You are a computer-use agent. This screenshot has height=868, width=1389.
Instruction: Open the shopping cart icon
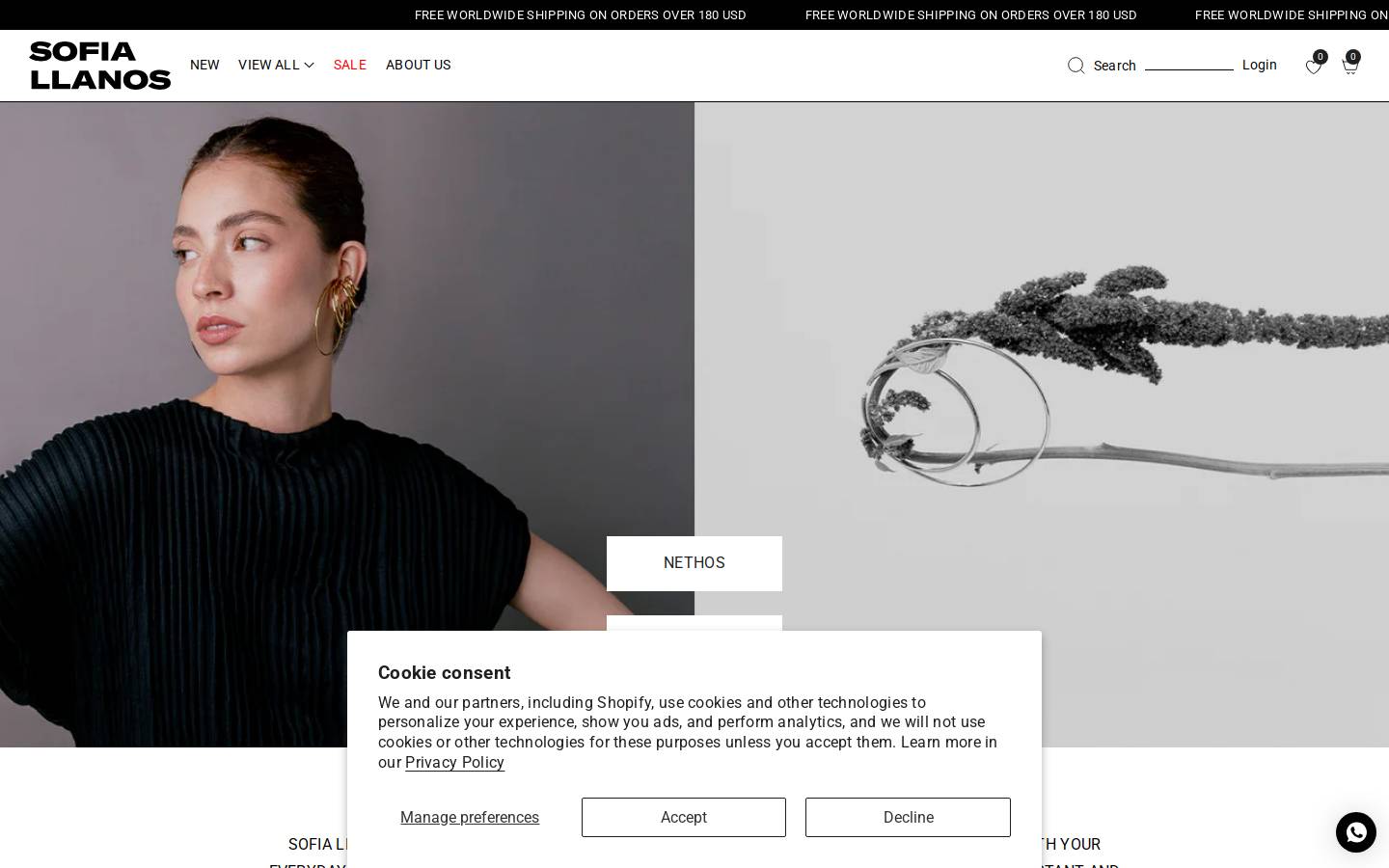coord(1349,67)
